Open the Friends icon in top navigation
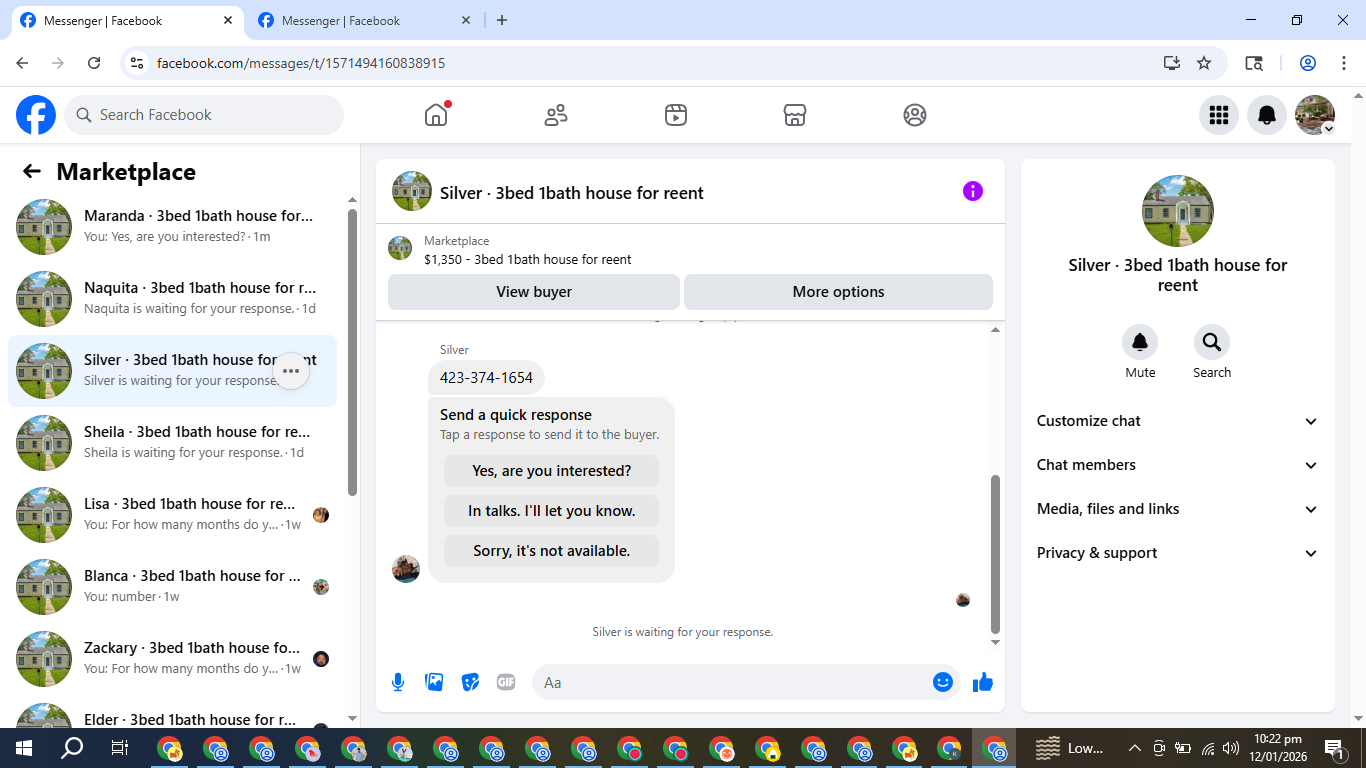This screenshot has width=1366, height=768. click(x=556, y=115)
